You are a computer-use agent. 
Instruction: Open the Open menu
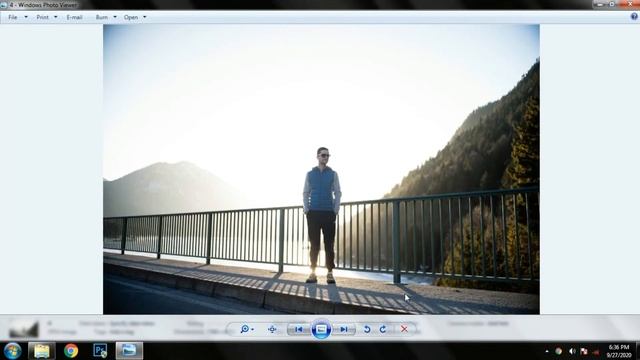(x=131, y=18)
